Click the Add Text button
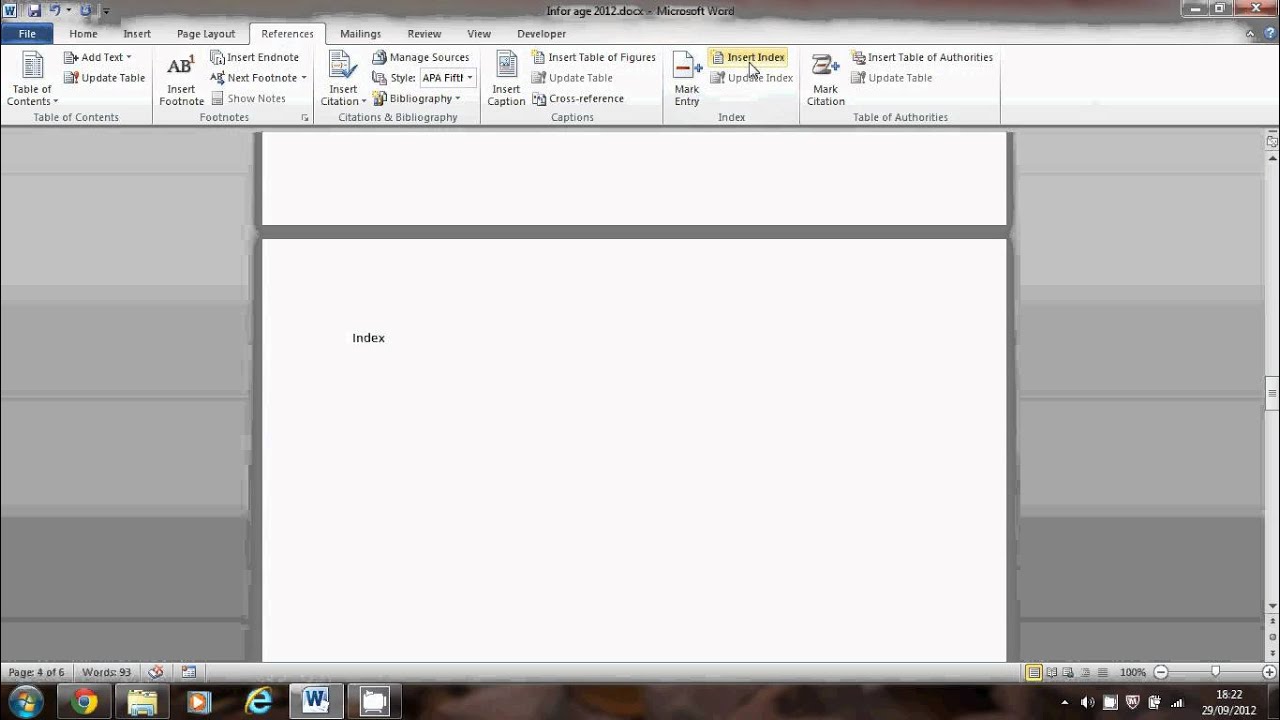 tap(98, 57)
